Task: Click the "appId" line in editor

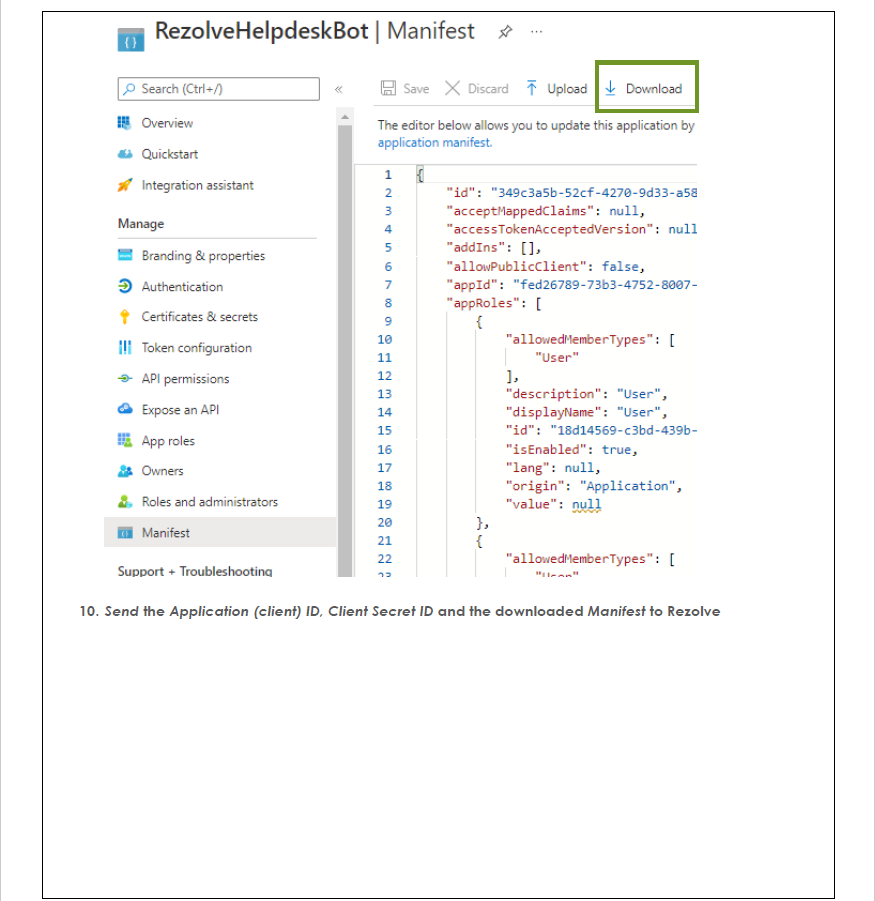Action: point(572,285)
